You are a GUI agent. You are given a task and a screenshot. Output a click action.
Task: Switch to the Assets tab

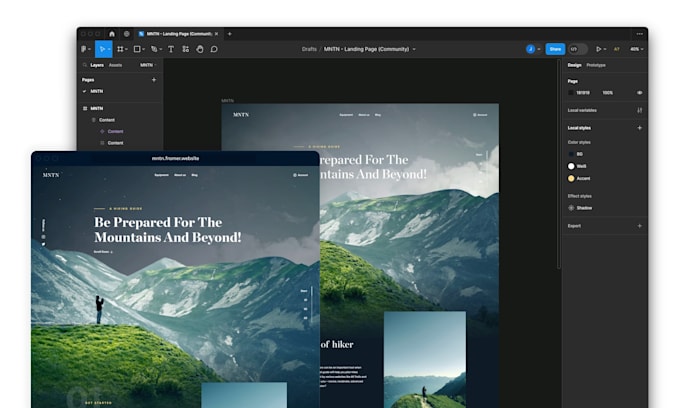pyautogui.click(x=115, y=65)
